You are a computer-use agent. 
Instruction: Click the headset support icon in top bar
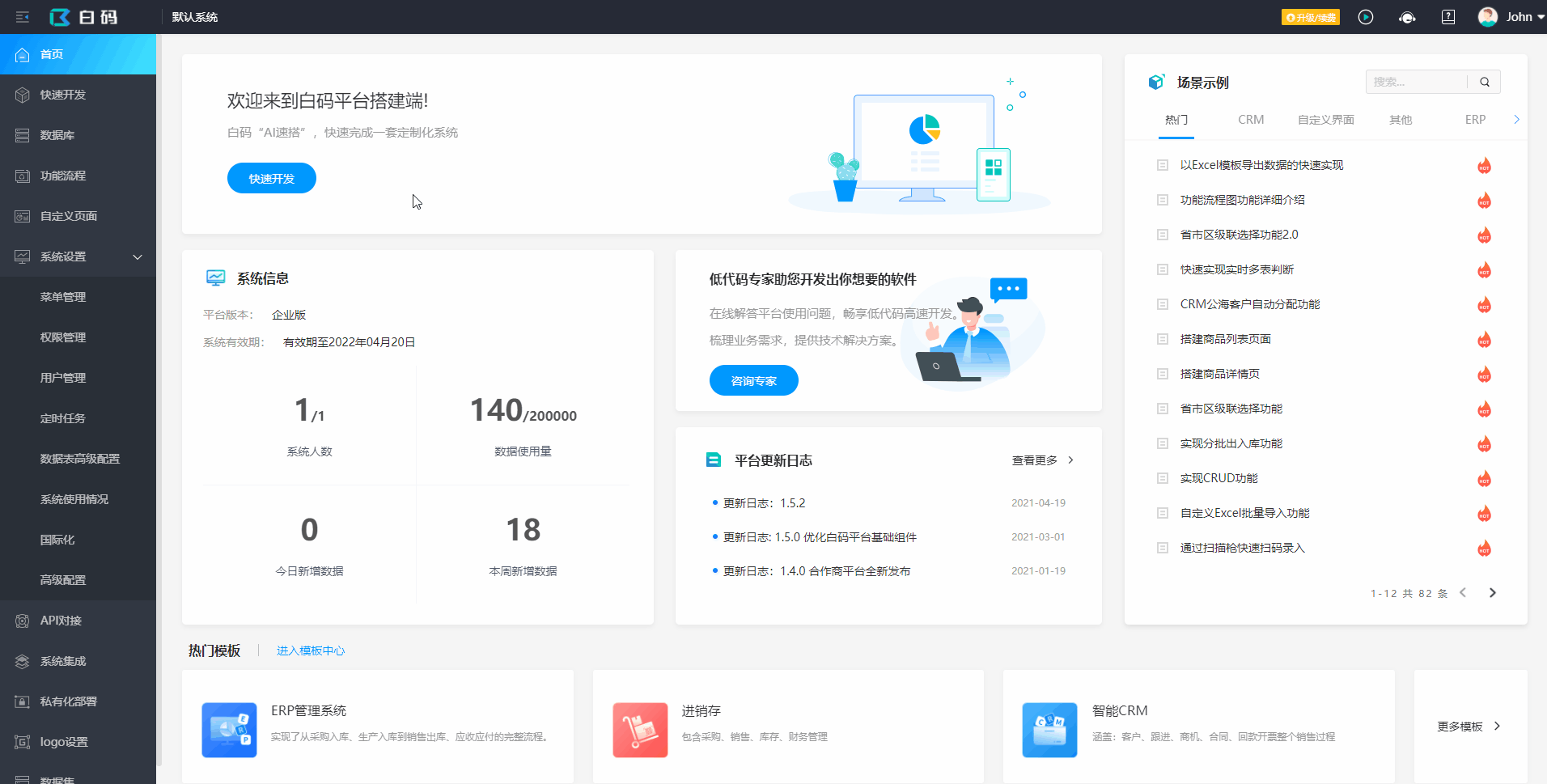click(1407, 16)
